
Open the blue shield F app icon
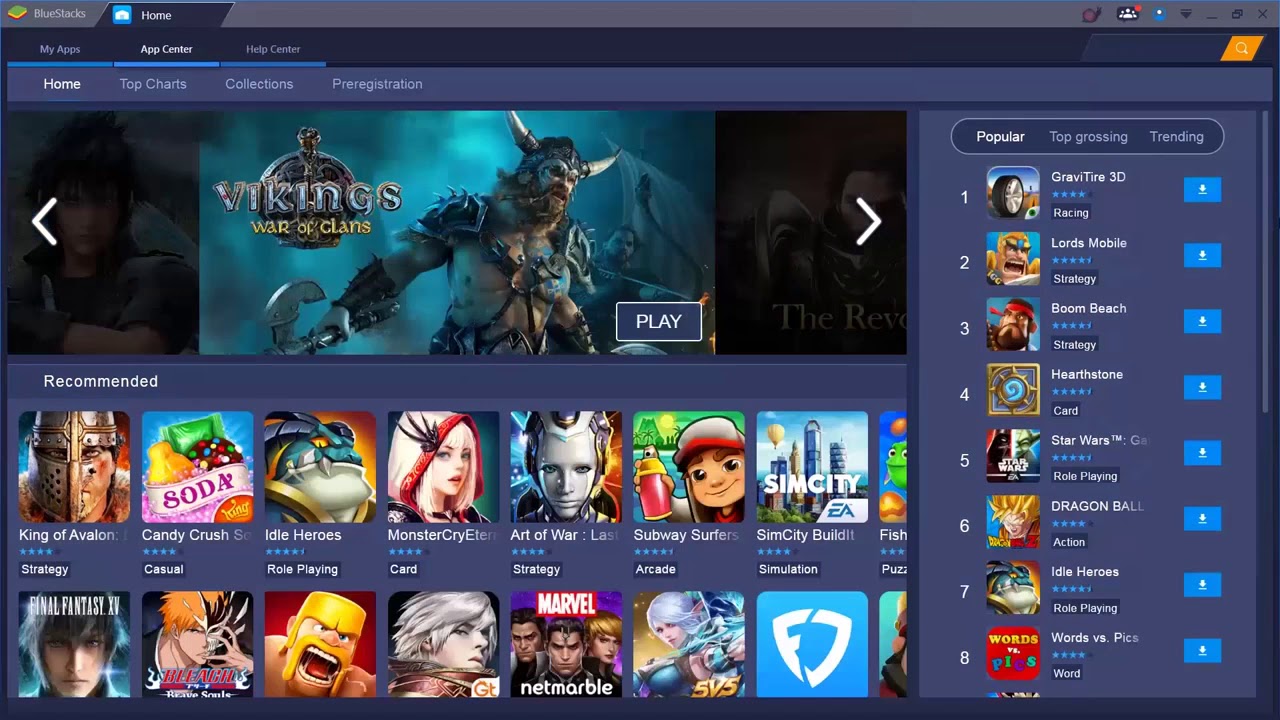(812, 645)
